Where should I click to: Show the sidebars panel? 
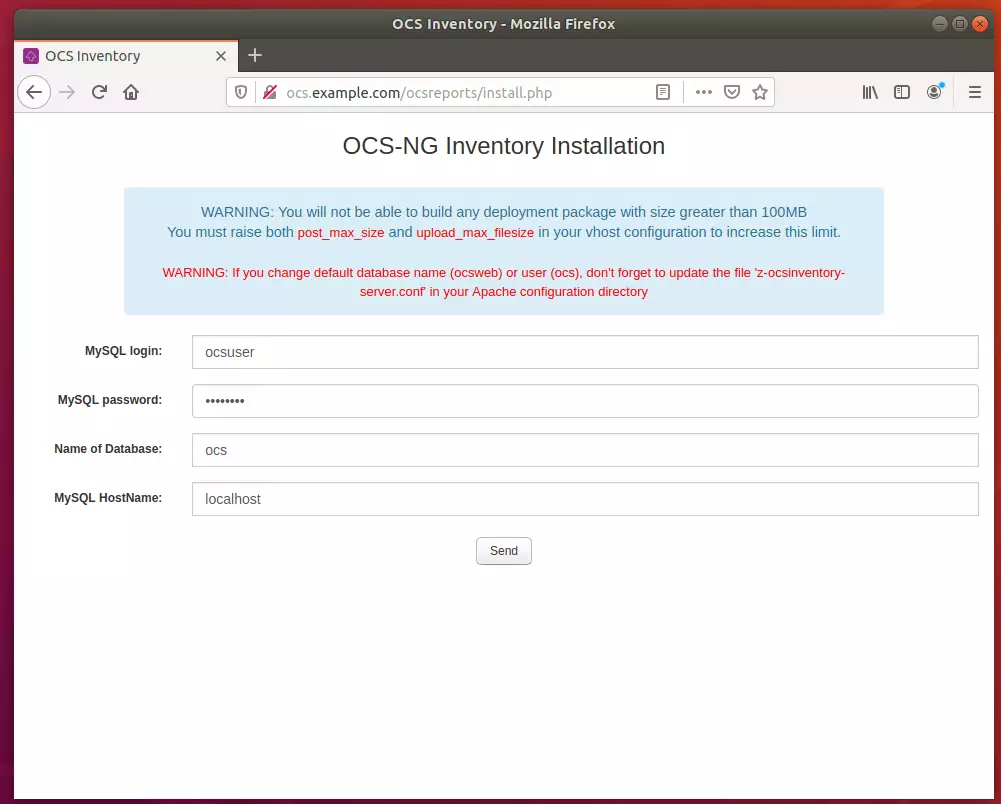[x=902, y=93]
